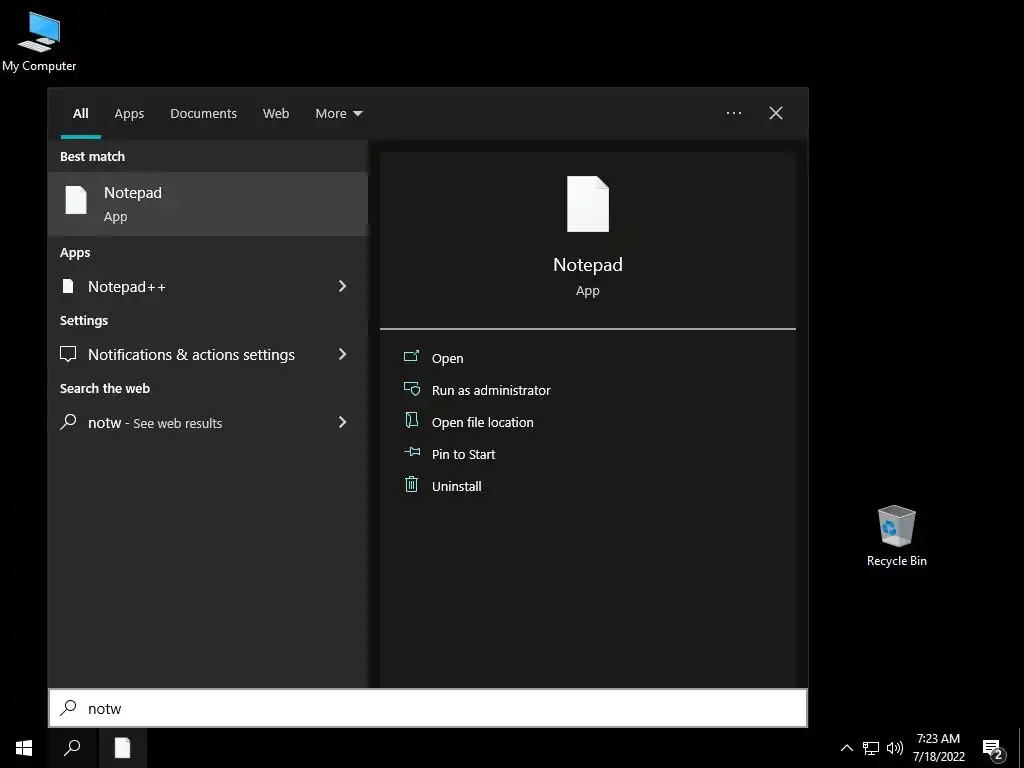Screen dimensions: 1024x768
Task: Click the Open file location icon
Action: coord(411,420)
